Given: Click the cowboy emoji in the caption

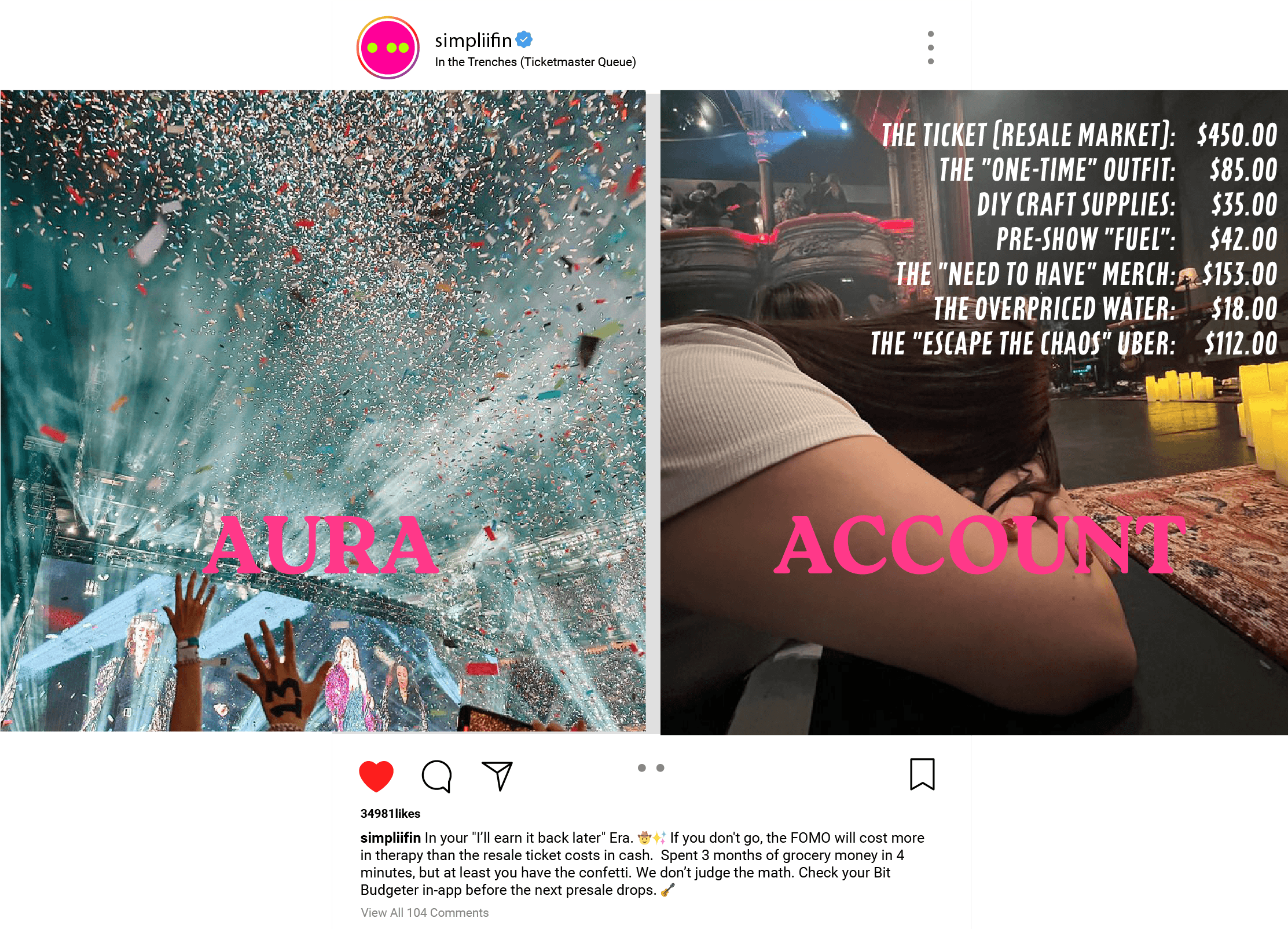Looking at the screenshot, I should pyautogui.click(x=644, y=838).
